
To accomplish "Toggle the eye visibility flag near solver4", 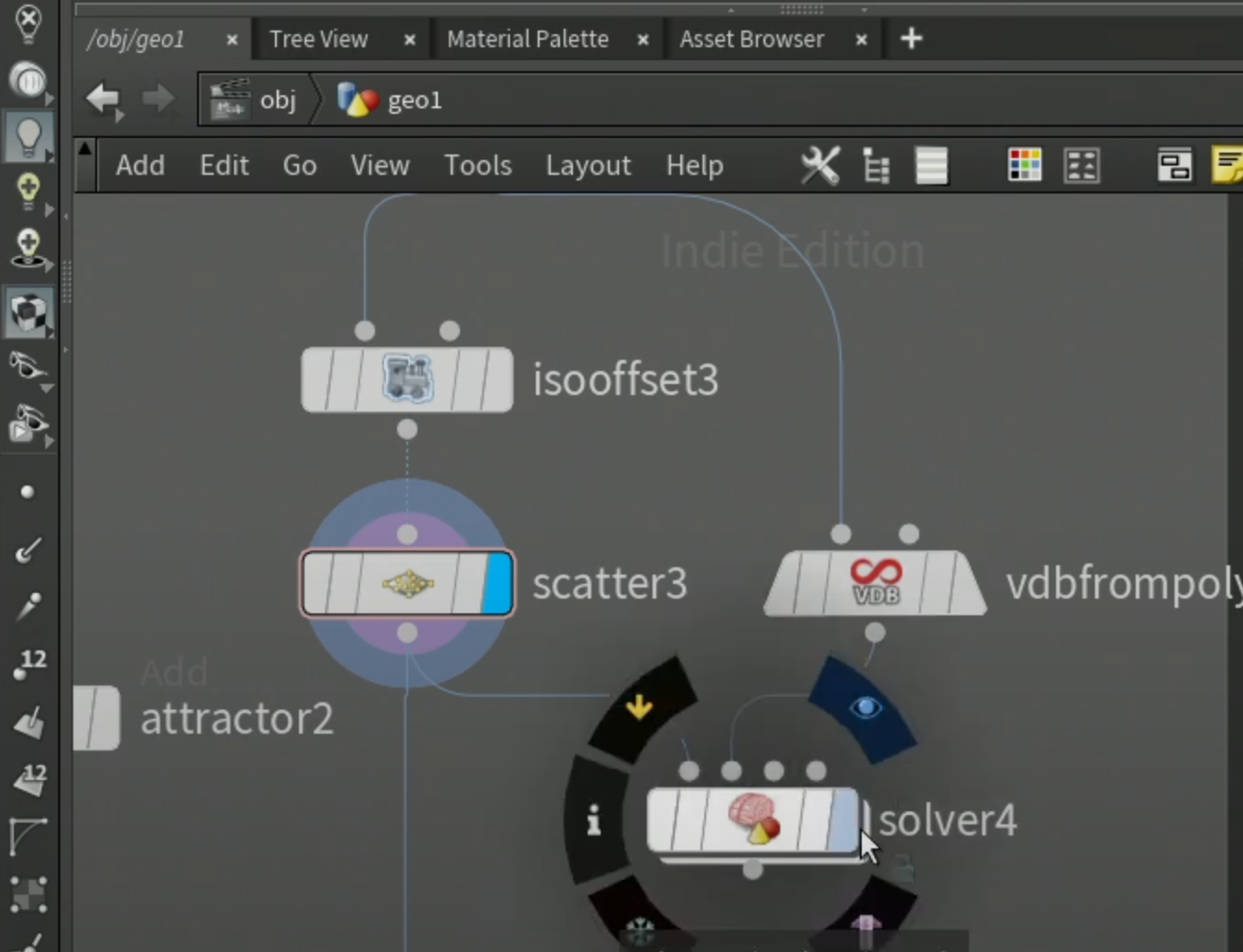I will click(864, 708).
